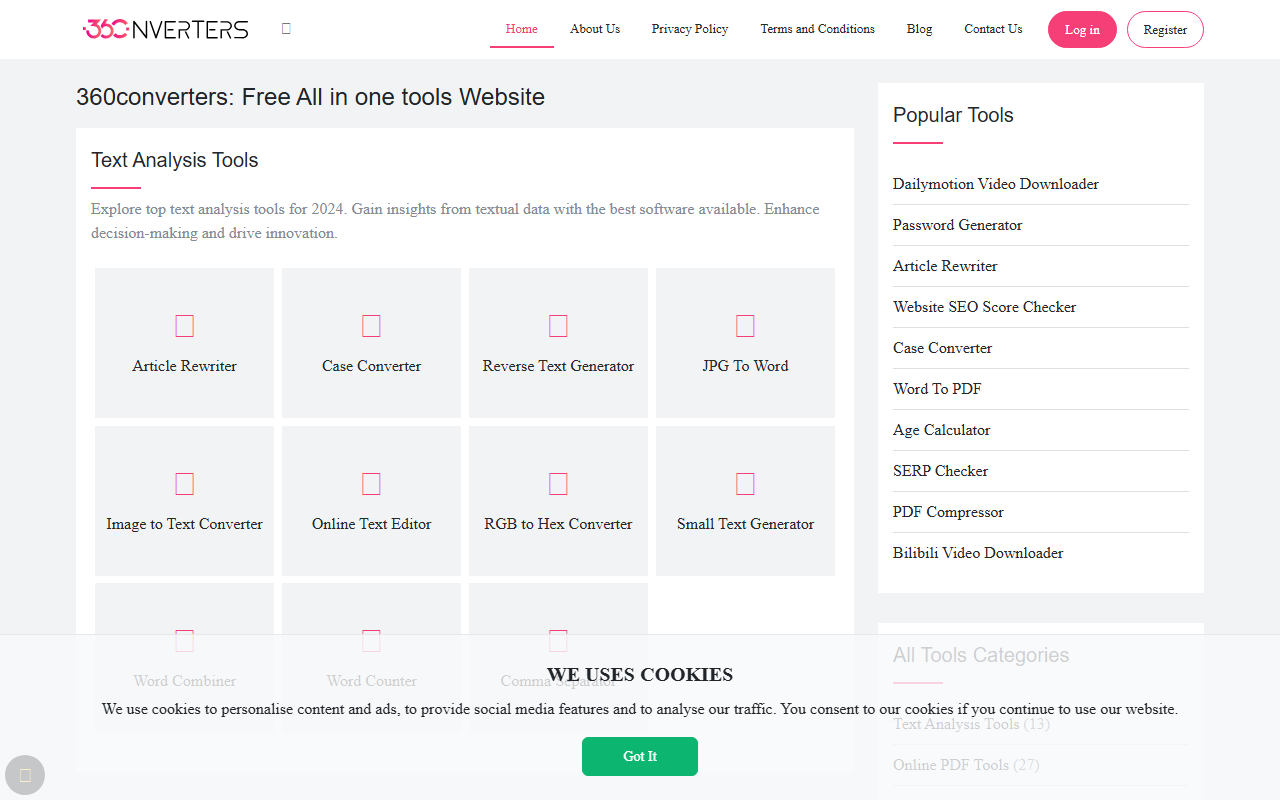Open Bilibili Video Downloader in Popular Tools
This screenshot has height=800, width=1280.
click(x=978, y=553)
